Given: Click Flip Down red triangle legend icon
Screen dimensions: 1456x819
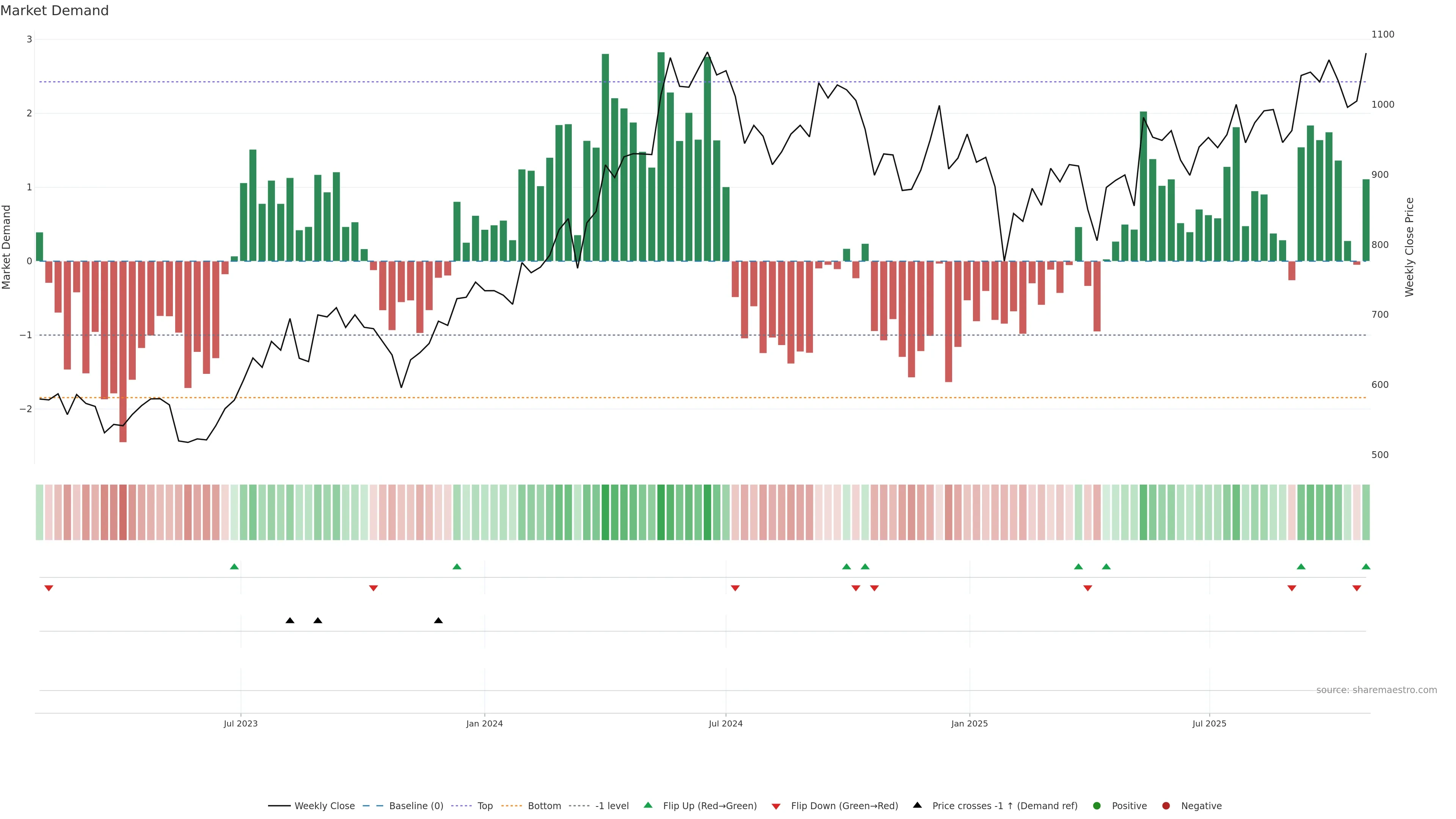Looking at the screenshot, I should pyautogui.click(x=776, y=806).
